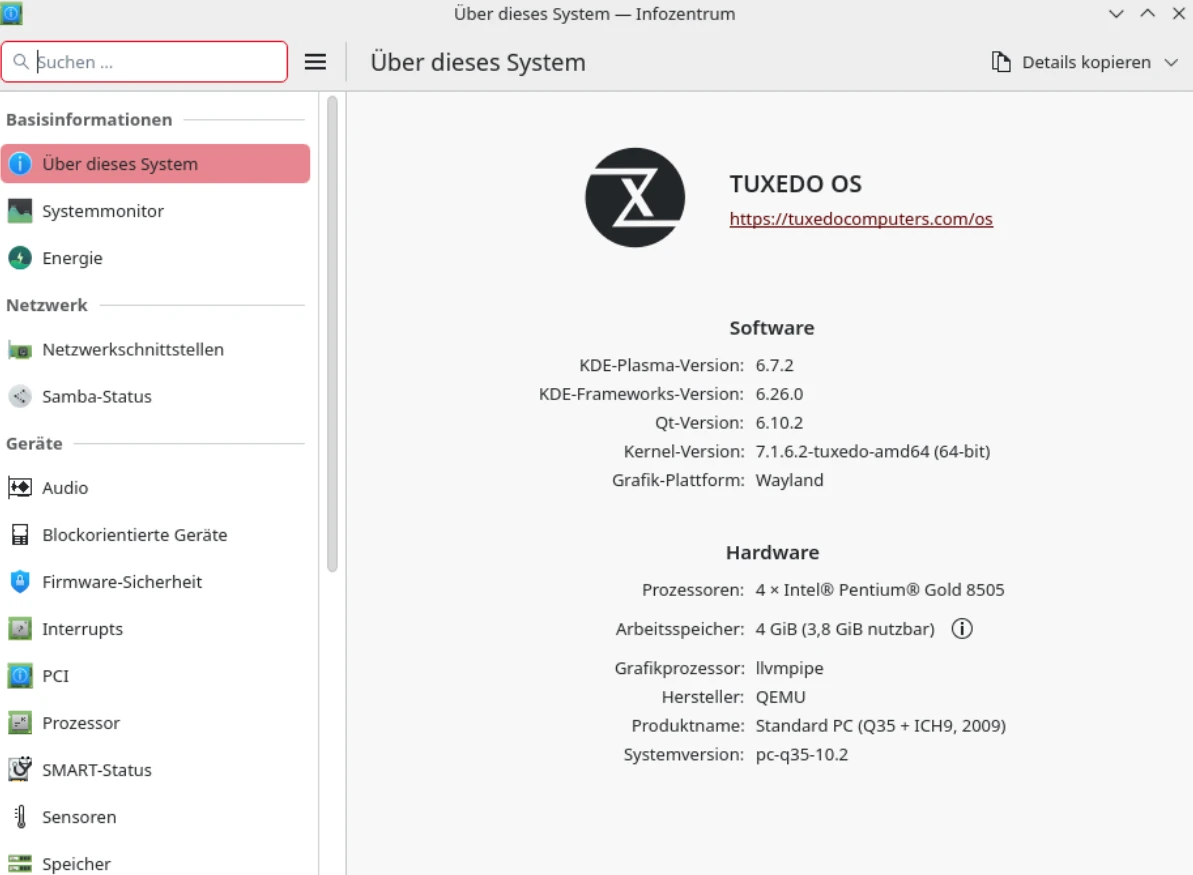Click the TUXEDO OS heading

(x=795, y=183)
